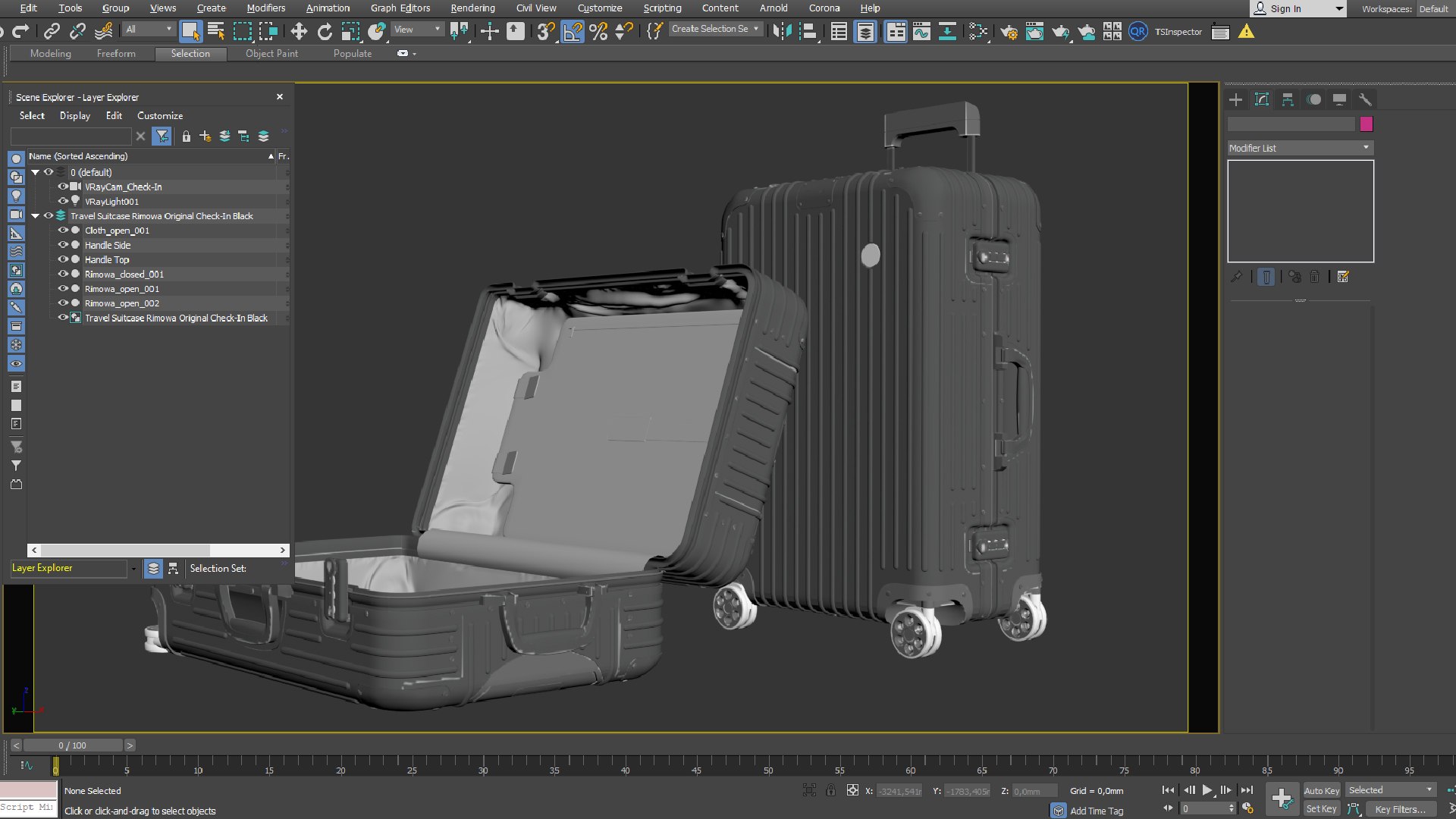
Task: Collapse the Travel Suitcase Rimowa layer
Action: pyautogui.click(x=35, y=216)
